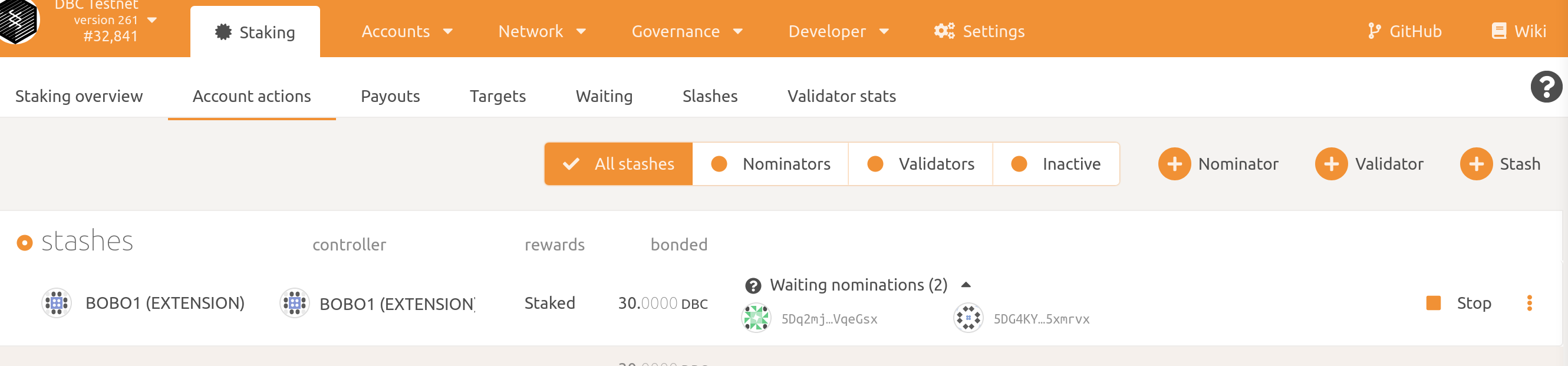
Task: Expand the Governance dropdown menu
Action: (x=687, y=32)
